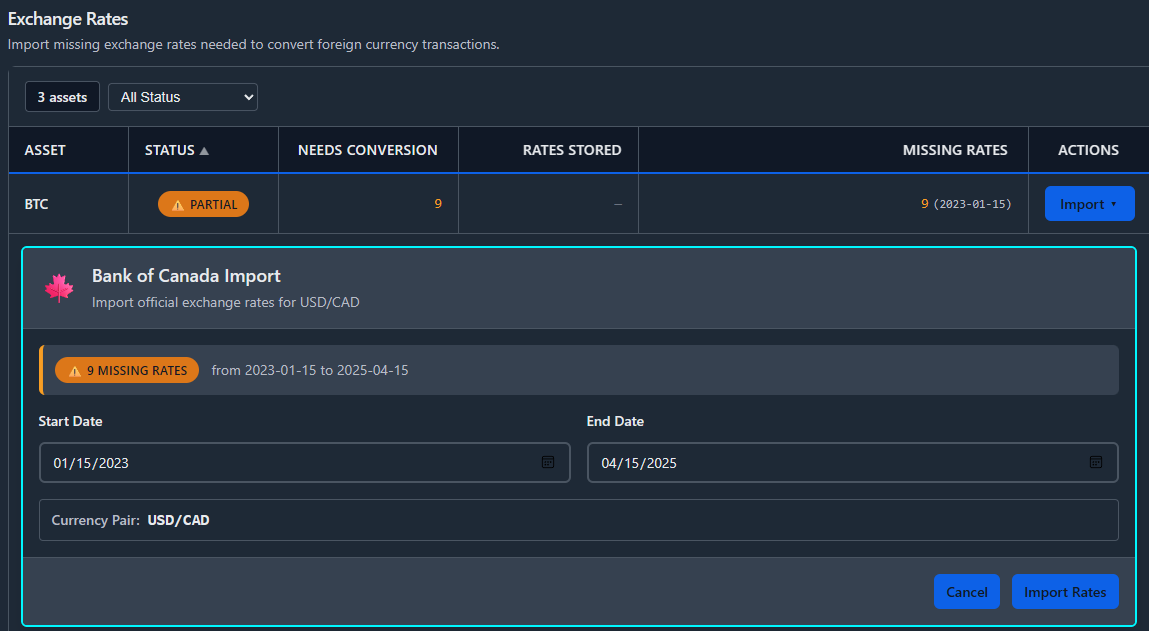Focus the Start Date field showing 01/15/2023
Image resolution: width=1149 pixels, height=631 pixels.
(290, 463)
